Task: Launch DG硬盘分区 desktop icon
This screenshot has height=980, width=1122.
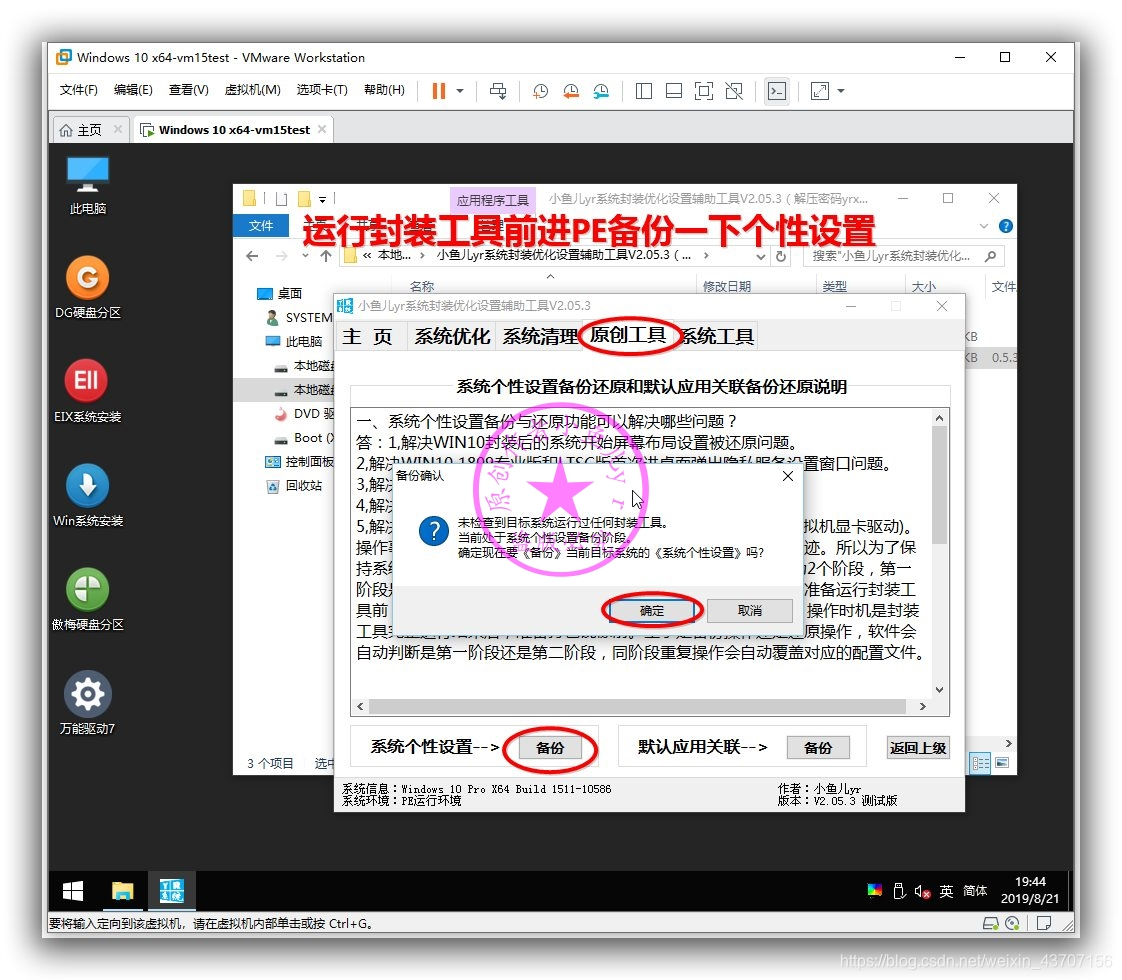Action: [87, 288]
